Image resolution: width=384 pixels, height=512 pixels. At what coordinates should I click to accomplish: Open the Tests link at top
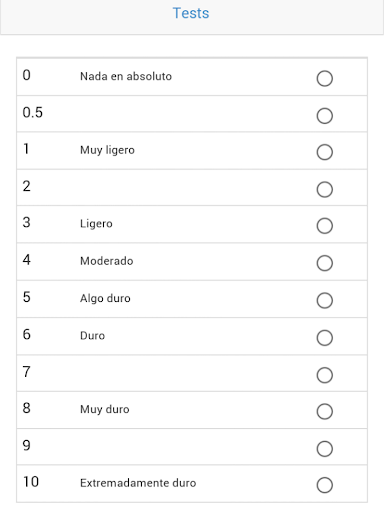(191, 13)
